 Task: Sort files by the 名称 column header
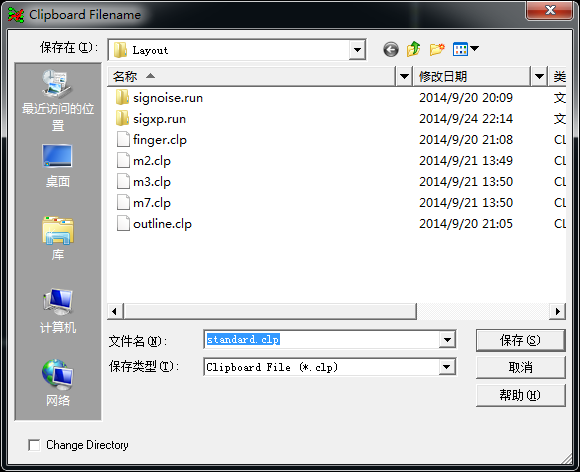pyautogui.click(x=252, y=77)
